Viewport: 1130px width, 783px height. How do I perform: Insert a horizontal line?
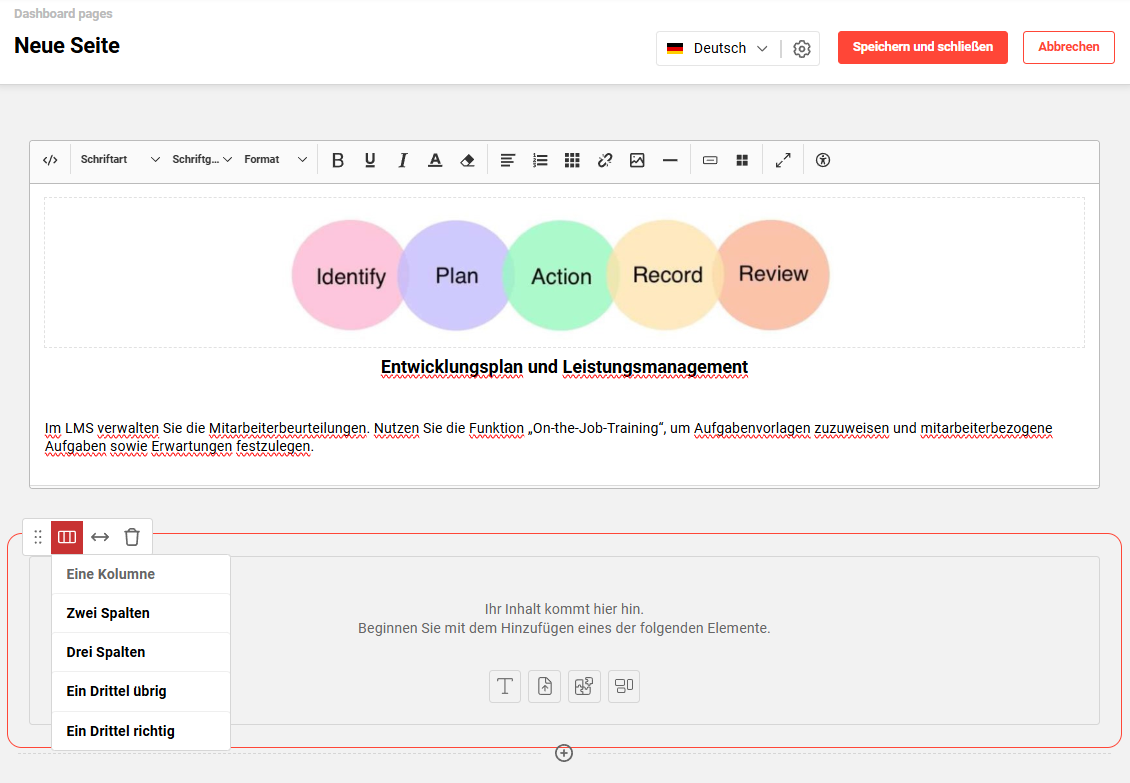click(x=670, y=159)
